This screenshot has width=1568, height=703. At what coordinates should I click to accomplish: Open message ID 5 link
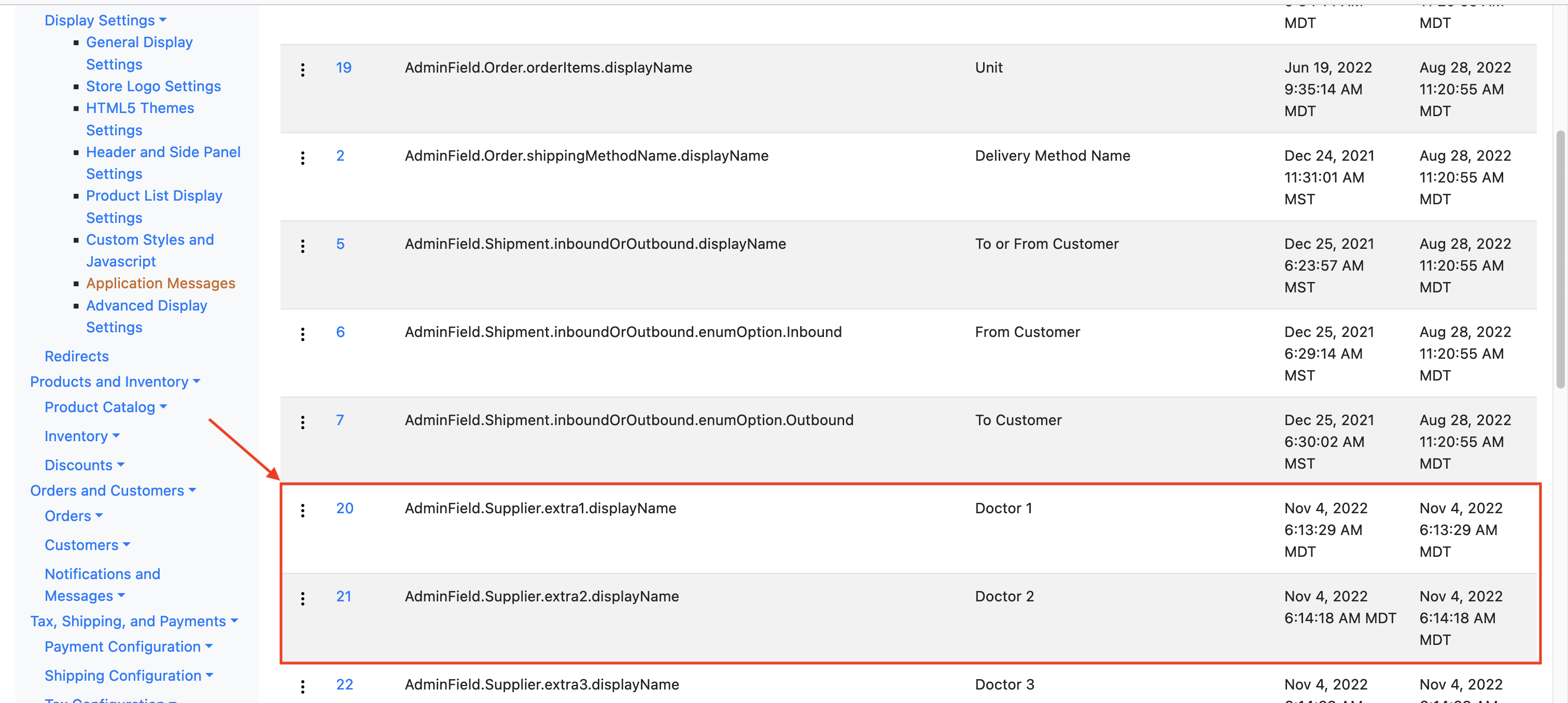coord(340,244)
